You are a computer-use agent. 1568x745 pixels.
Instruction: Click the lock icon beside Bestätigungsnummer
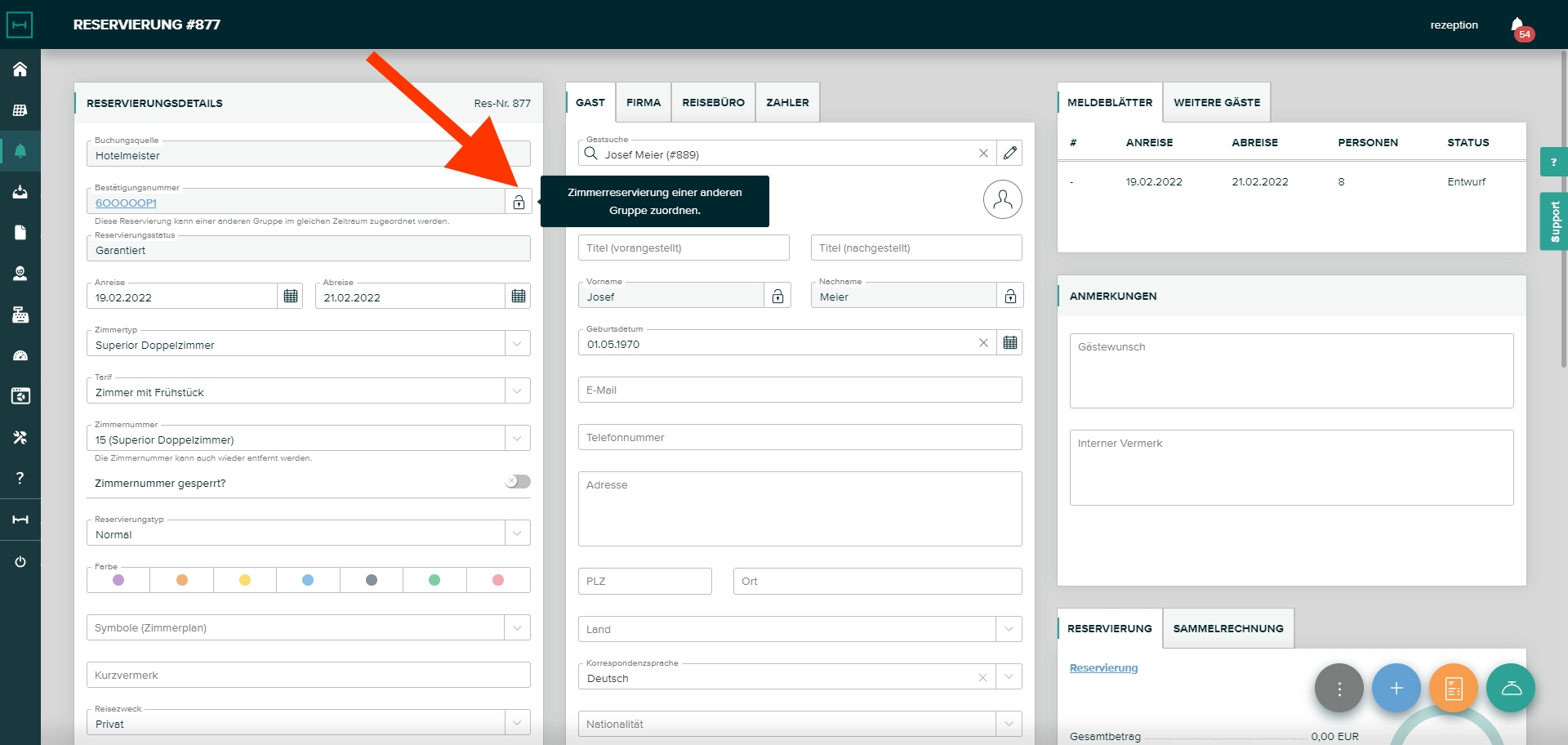tap(519, 203)
